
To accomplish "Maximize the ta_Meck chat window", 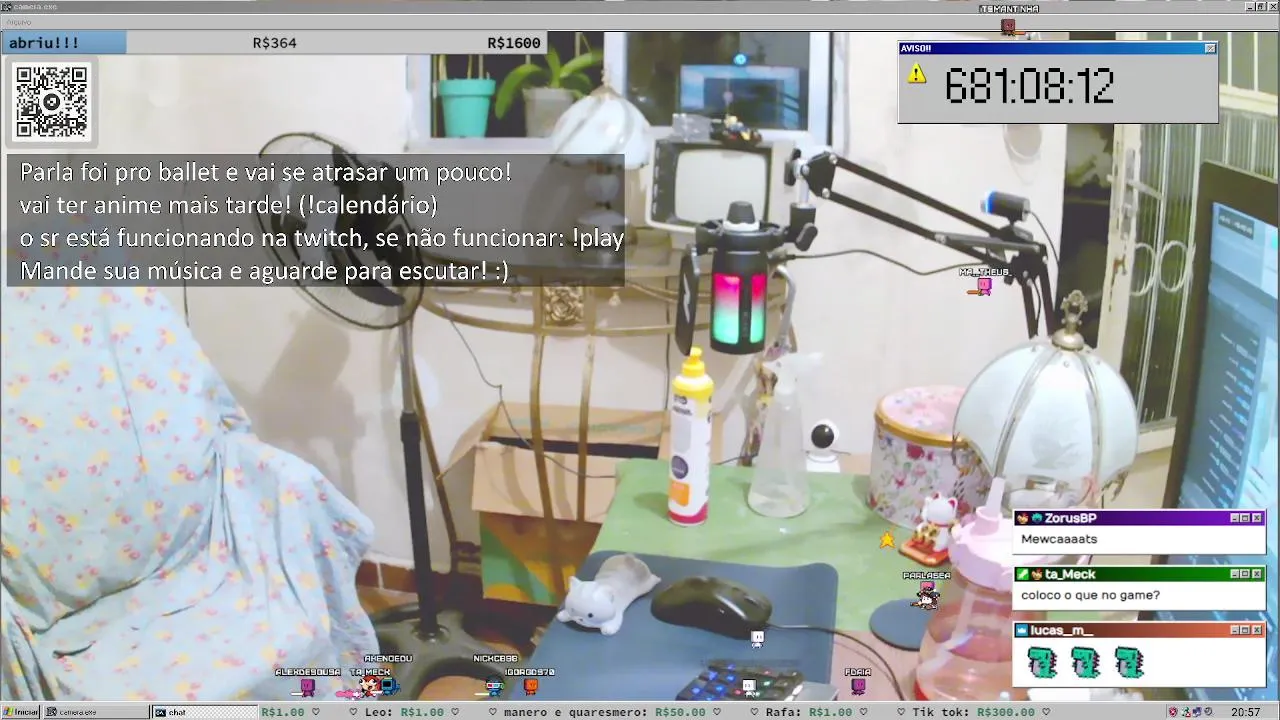I will click(x=1245, y=574).
